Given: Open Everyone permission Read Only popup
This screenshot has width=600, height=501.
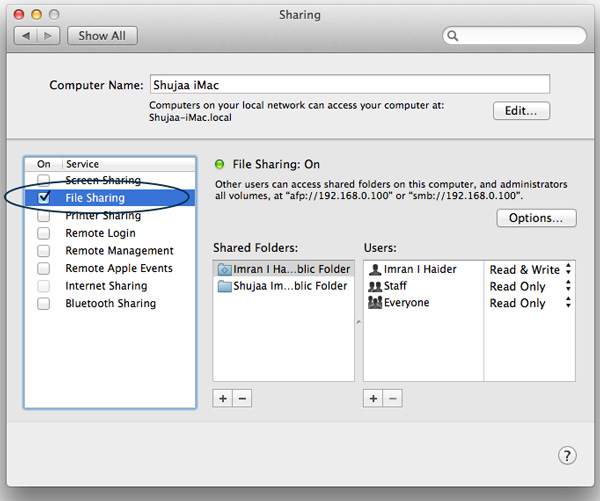Looking at the screenshot, I should (x=530, y=303).
